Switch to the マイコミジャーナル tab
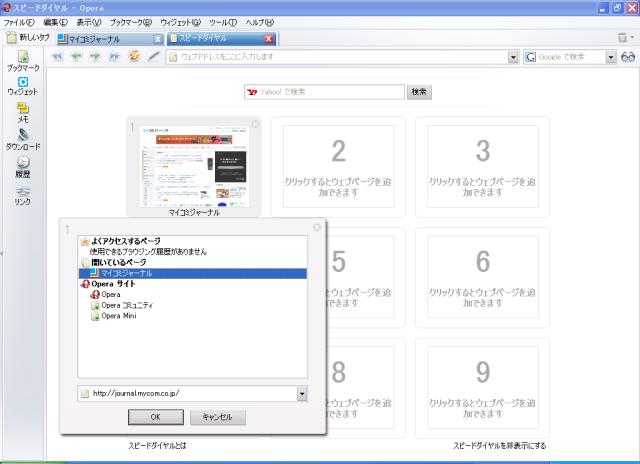This screenshot has height=464, width=640. pos(104,39)
